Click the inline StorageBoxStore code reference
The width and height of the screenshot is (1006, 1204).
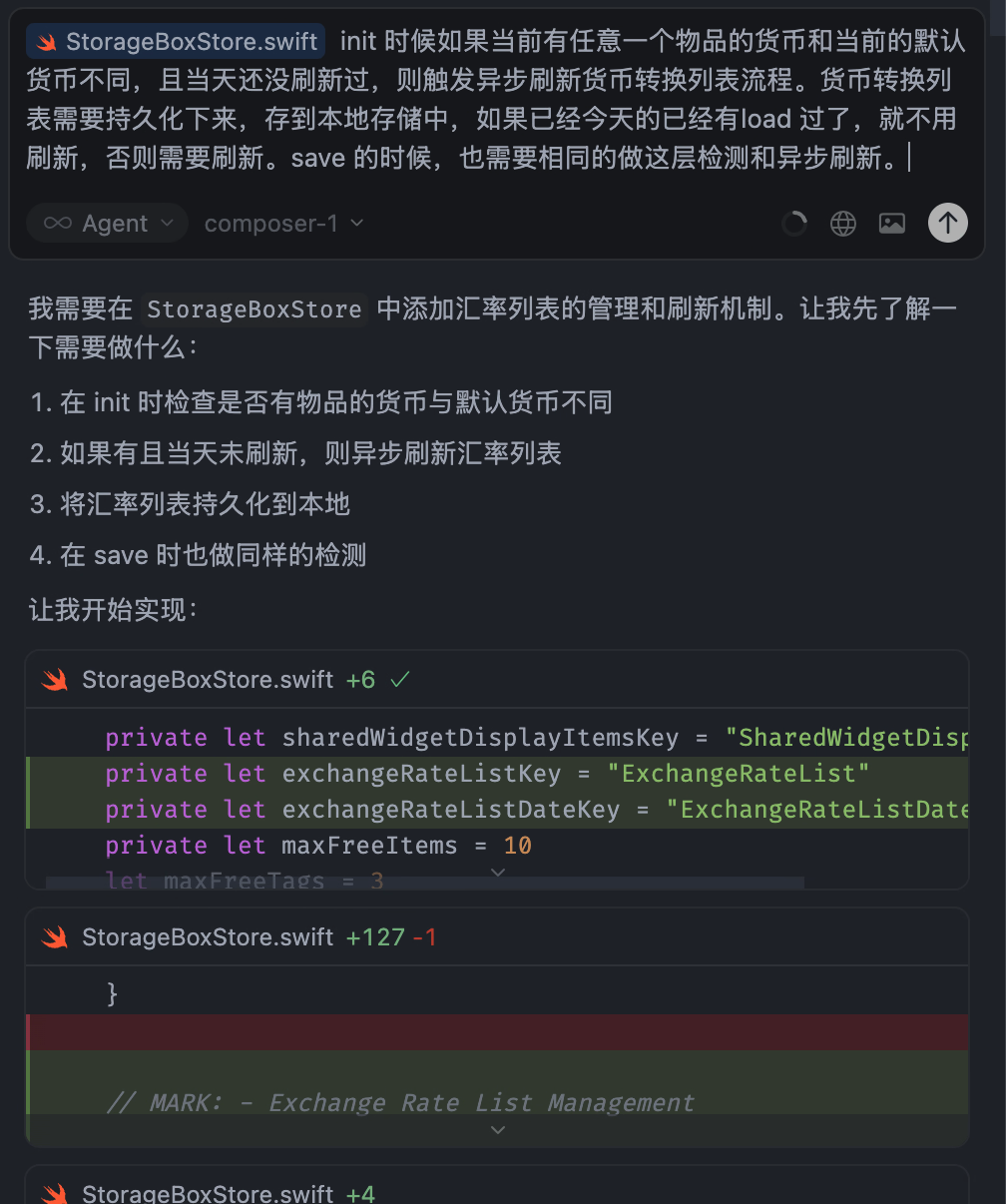click(253, 309)
